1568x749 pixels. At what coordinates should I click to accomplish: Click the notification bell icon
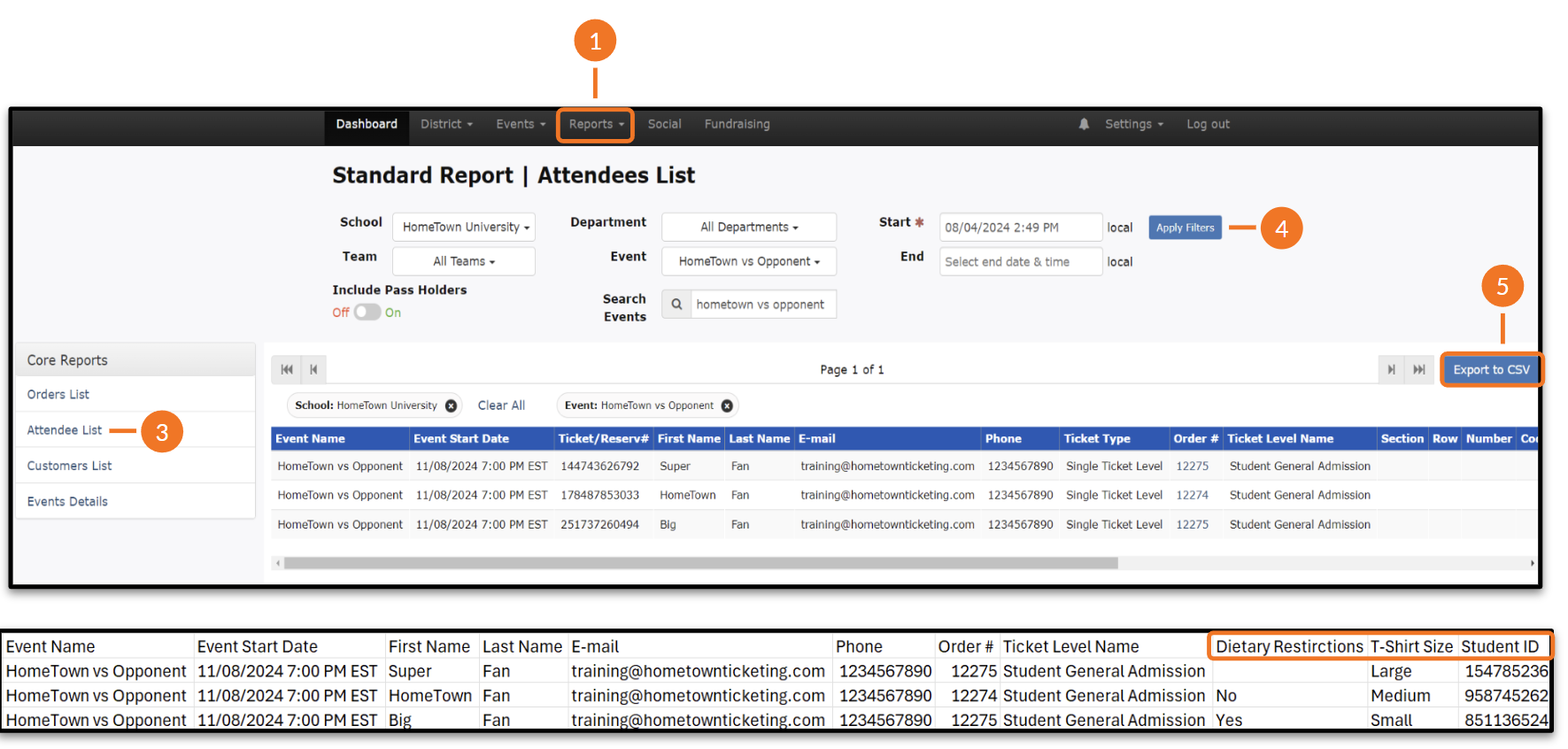point(1084,125)
